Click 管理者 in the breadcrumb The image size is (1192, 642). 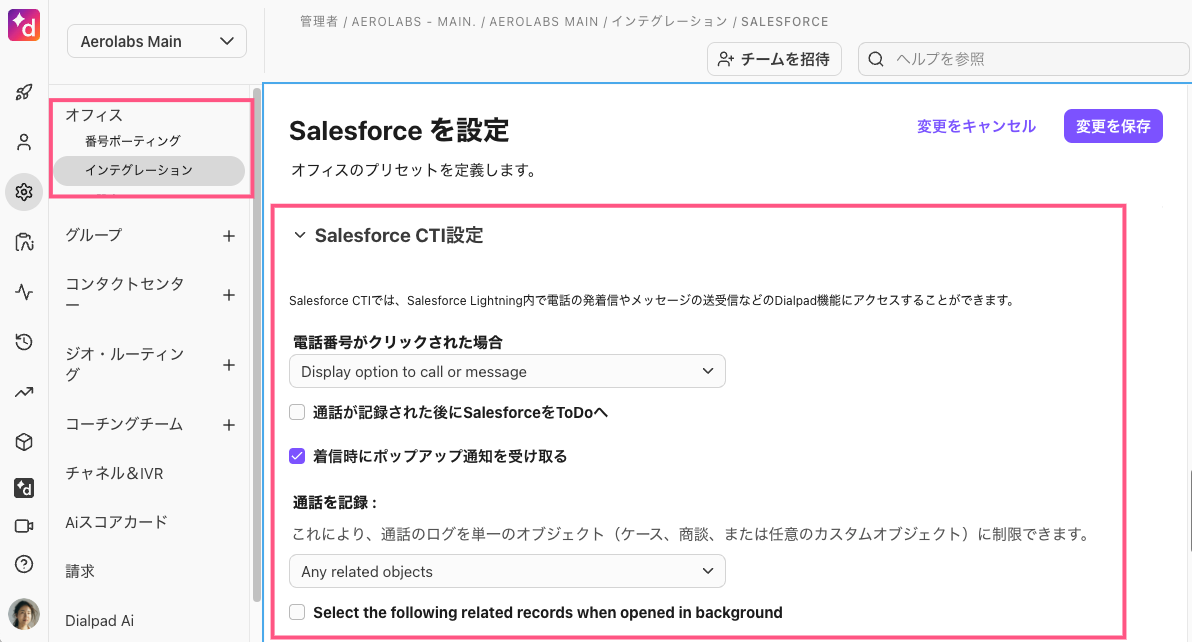(319, 22)
